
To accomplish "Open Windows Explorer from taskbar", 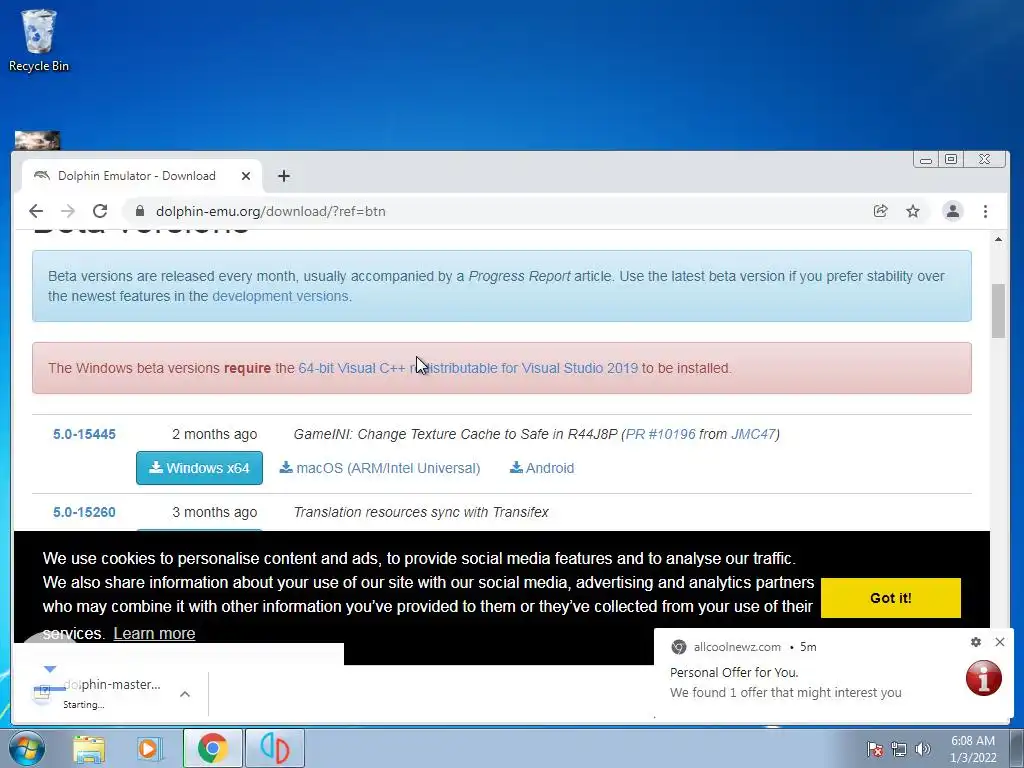I will (89, 749).
